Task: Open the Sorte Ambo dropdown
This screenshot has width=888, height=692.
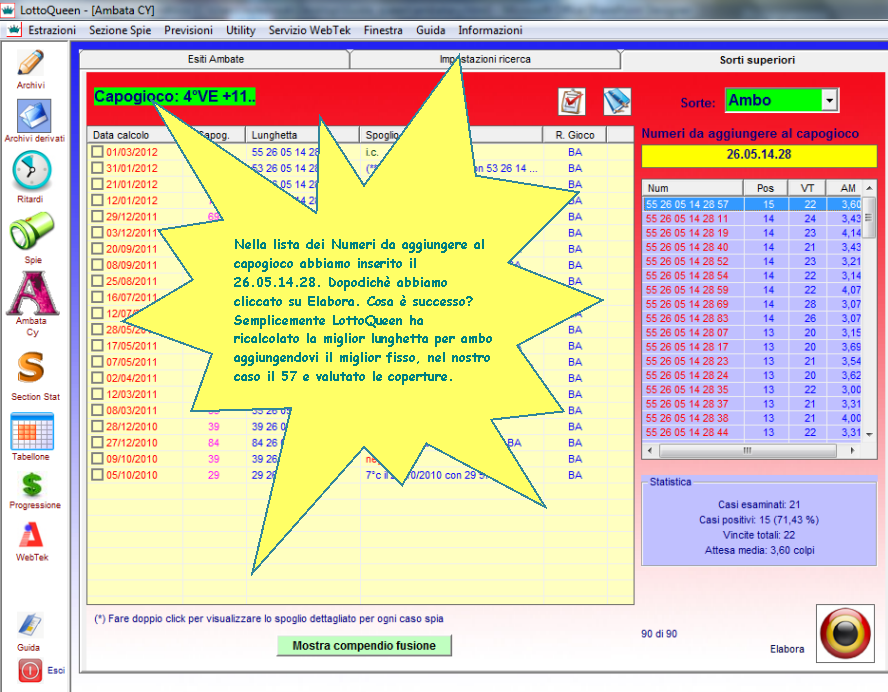Action: click(829, 101)
